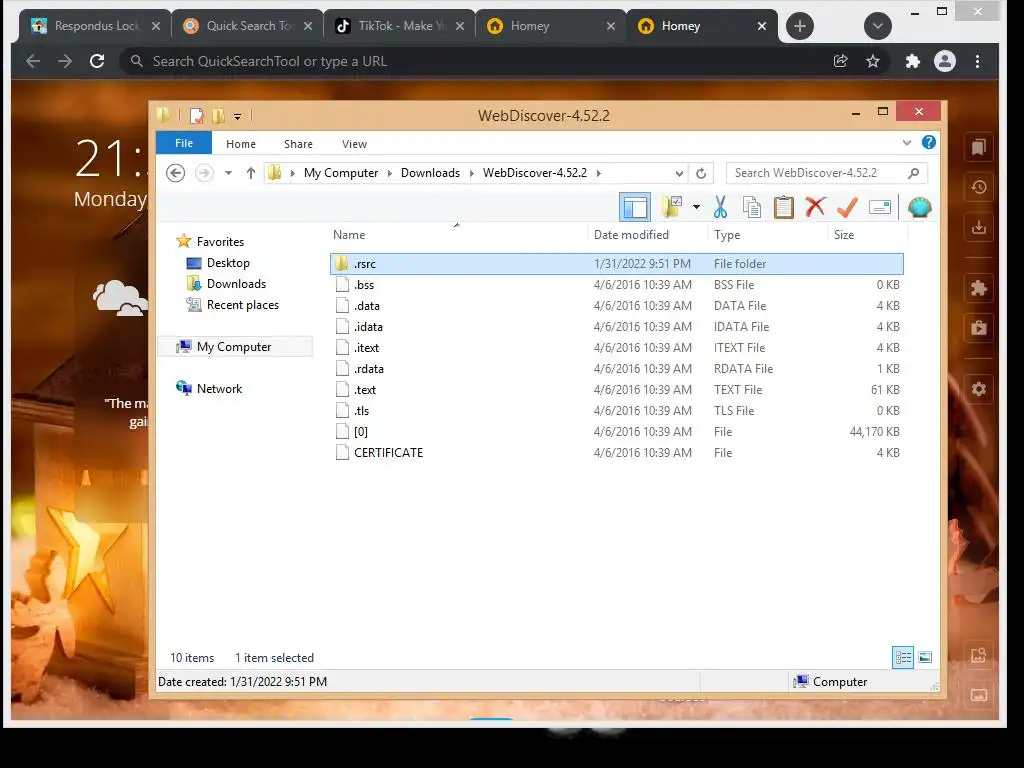Open the Home ribbon tab
The height and width of the screenshot is (768, 1024).
(241, 144)
